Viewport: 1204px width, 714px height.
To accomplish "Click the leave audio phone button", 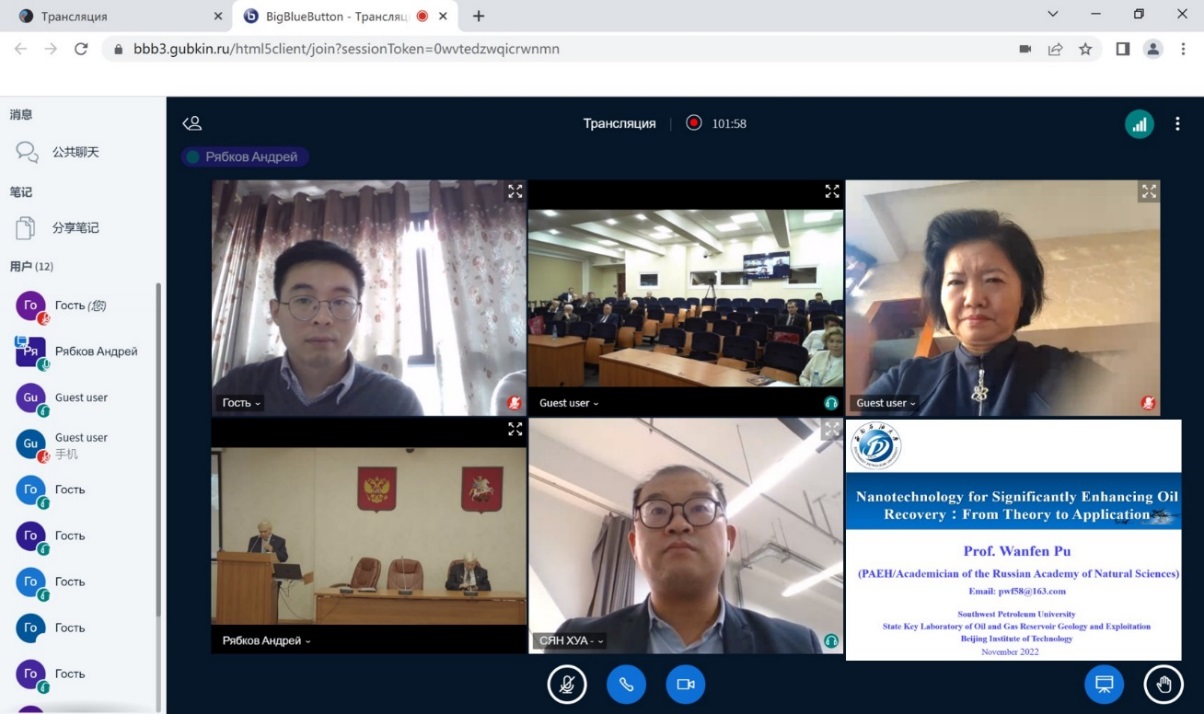I will point(626,684).
